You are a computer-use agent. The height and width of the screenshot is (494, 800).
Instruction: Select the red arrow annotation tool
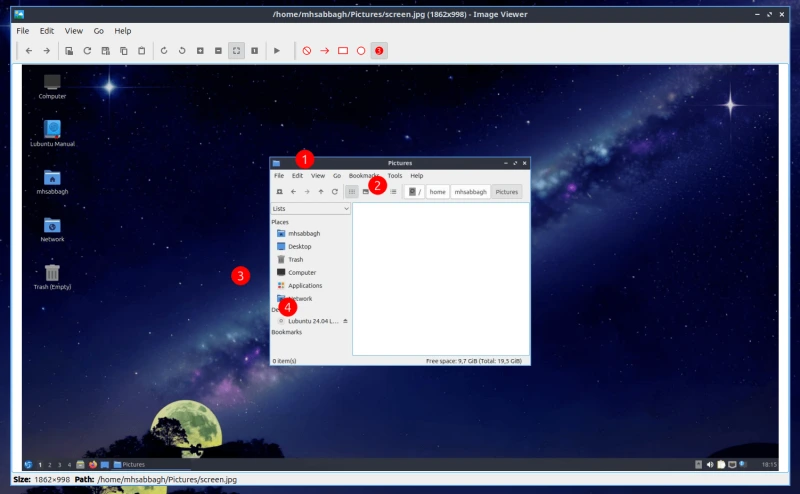coord(324,51)
